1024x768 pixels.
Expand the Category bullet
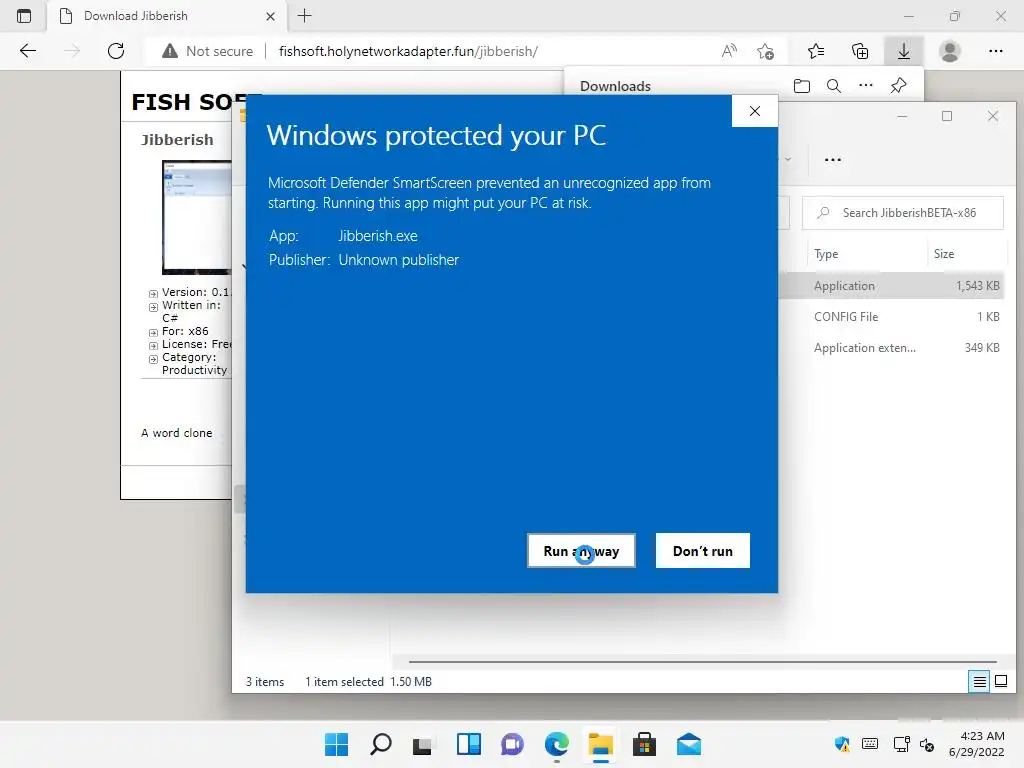click(x=153, y=359)
